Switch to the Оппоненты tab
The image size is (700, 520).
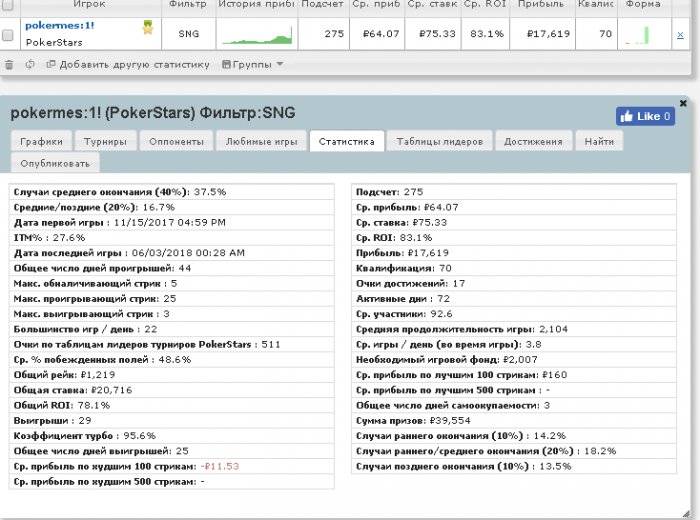tap(176, 141)
